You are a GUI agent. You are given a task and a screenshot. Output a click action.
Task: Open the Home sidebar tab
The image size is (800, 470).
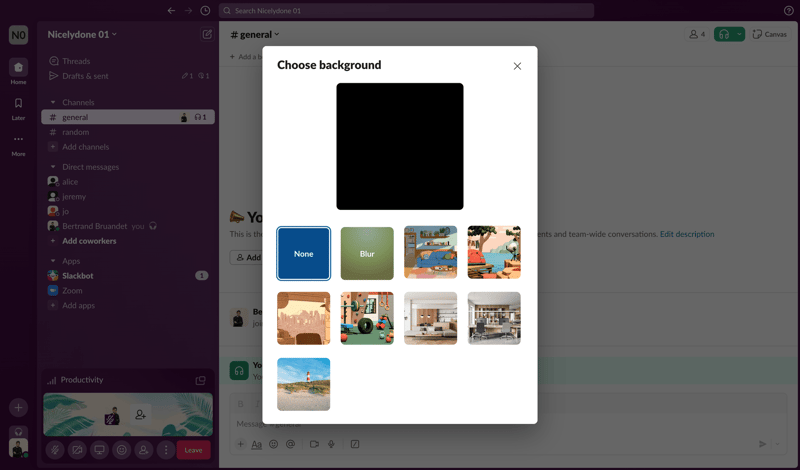[18, 71]
